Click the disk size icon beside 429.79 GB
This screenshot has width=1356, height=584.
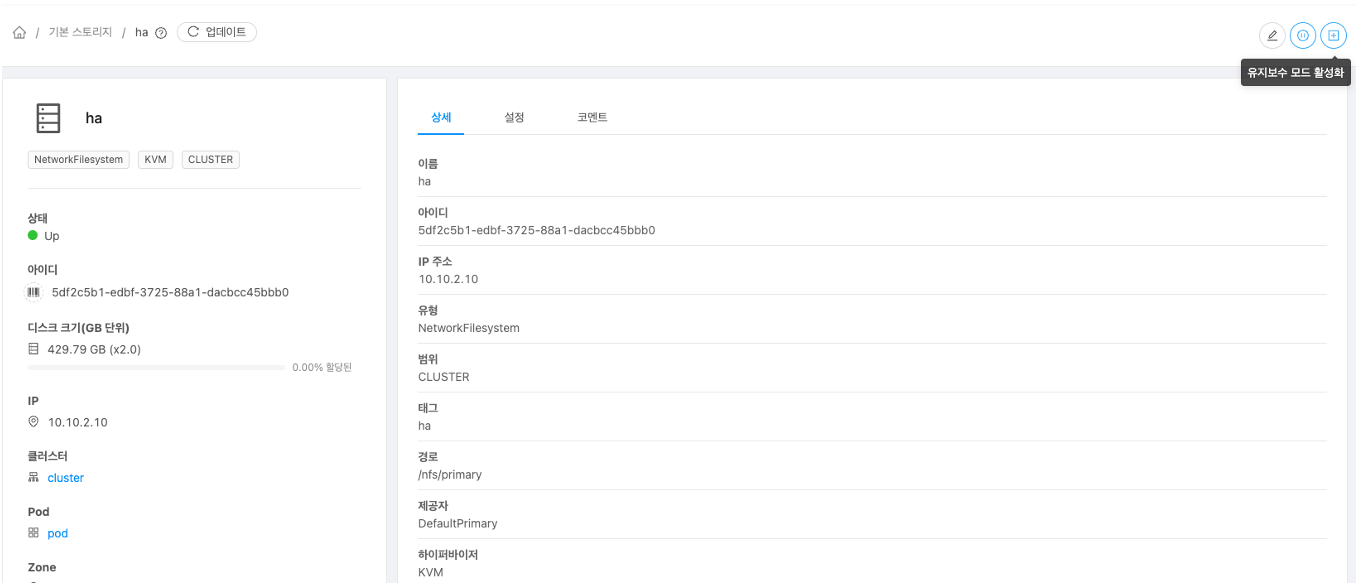point(33,349)
